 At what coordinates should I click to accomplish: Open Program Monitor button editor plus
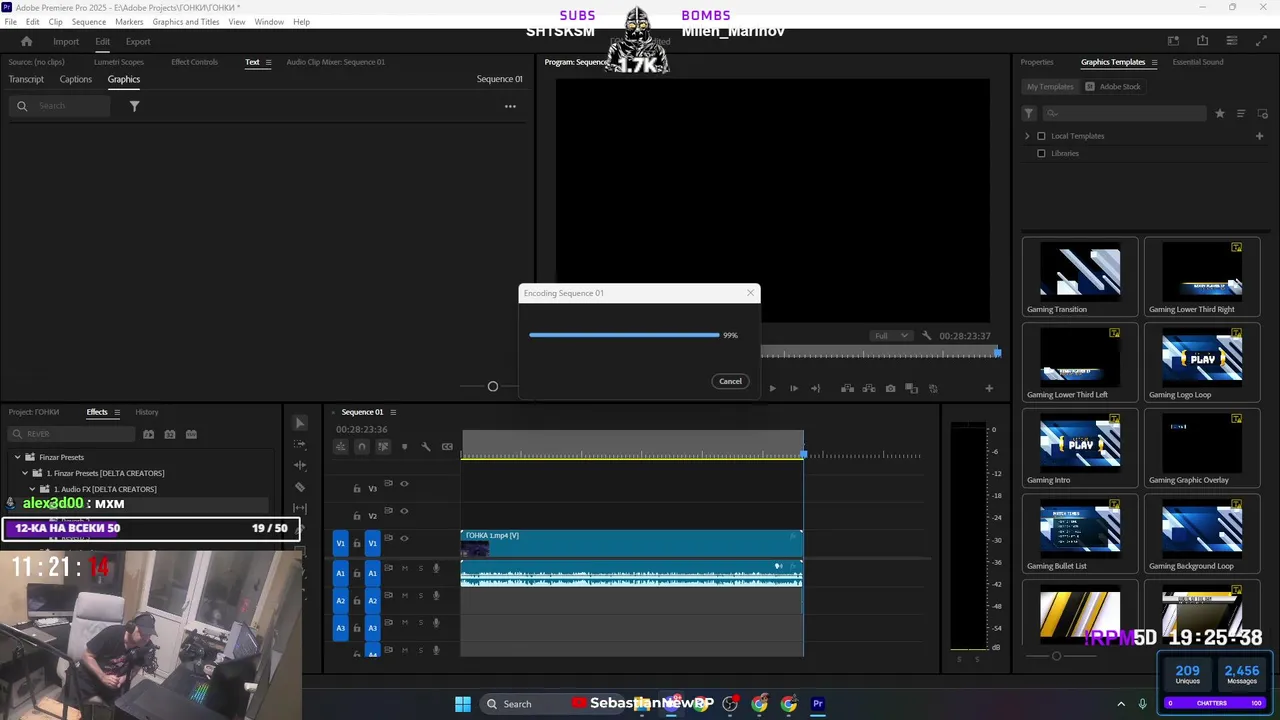(989, 388)
